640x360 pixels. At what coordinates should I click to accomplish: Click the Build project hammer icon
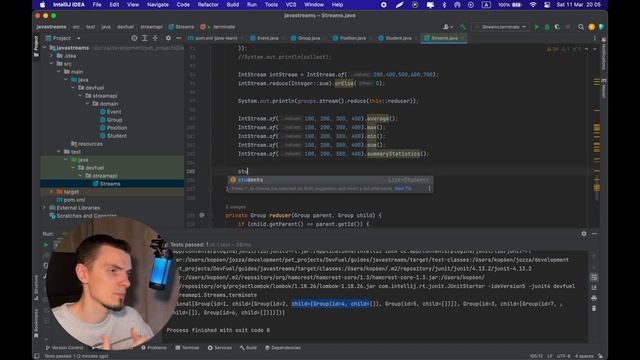click(x=462, y=27)
